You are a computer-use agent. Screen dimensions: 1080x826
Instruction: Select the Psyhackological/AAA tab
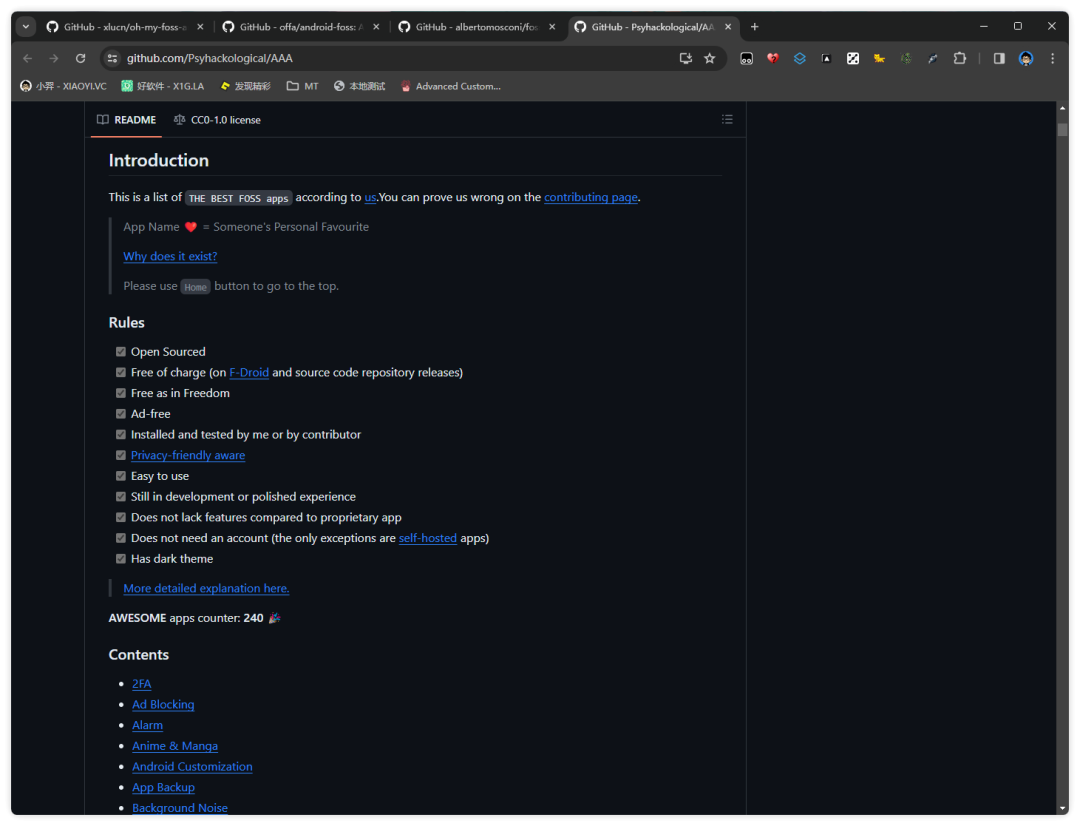(x=654, y=27)
